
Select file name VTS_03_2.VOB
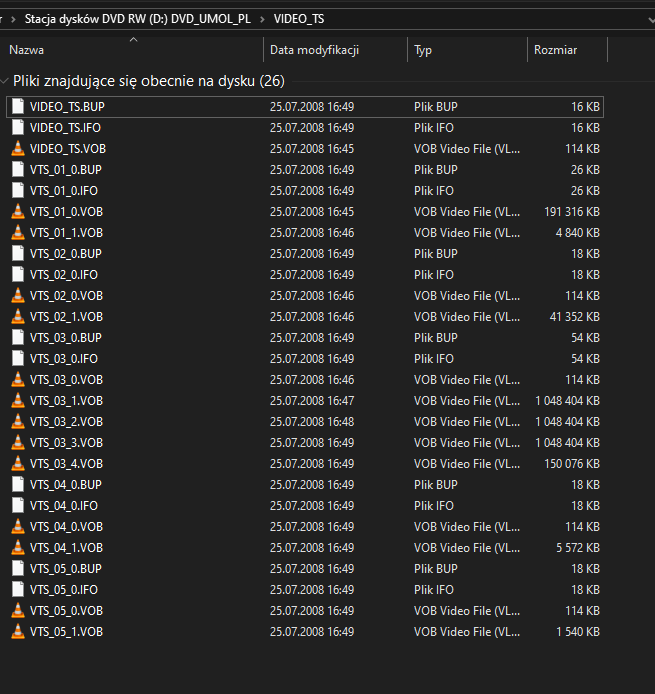click(66, 421)
